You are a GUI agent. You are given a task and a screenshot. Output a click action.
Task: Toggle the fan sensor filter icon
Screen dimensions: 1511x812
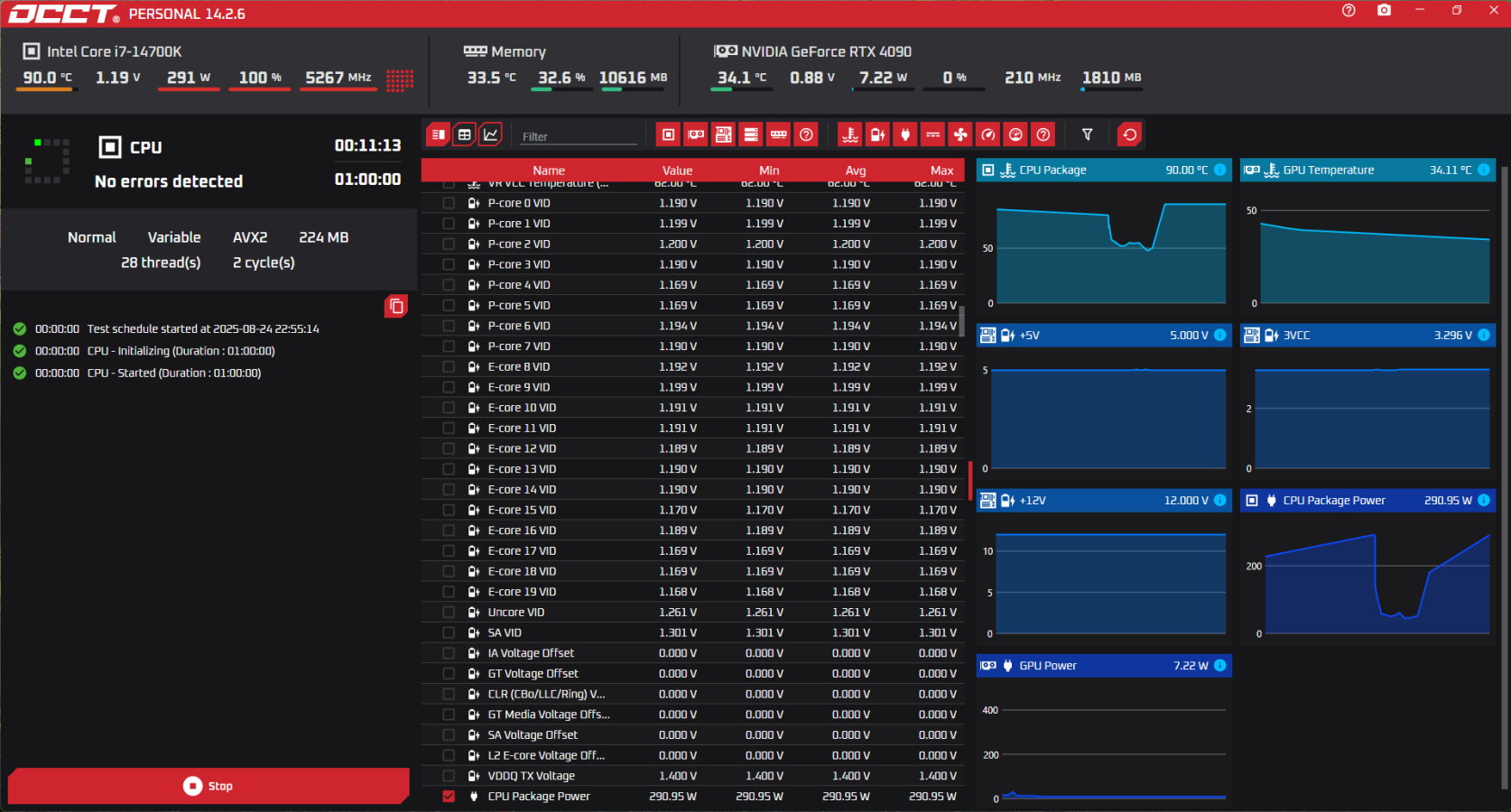click(960, 135)
